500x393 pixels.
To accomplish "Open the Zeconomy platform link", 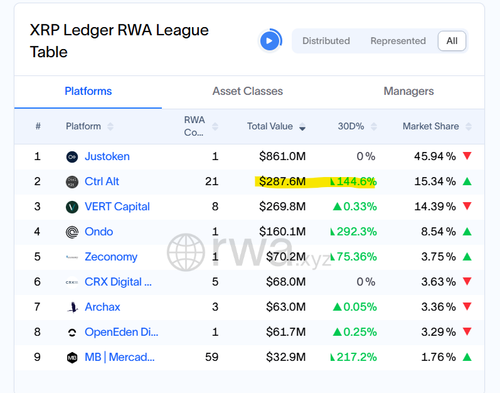I will (111, 257).
